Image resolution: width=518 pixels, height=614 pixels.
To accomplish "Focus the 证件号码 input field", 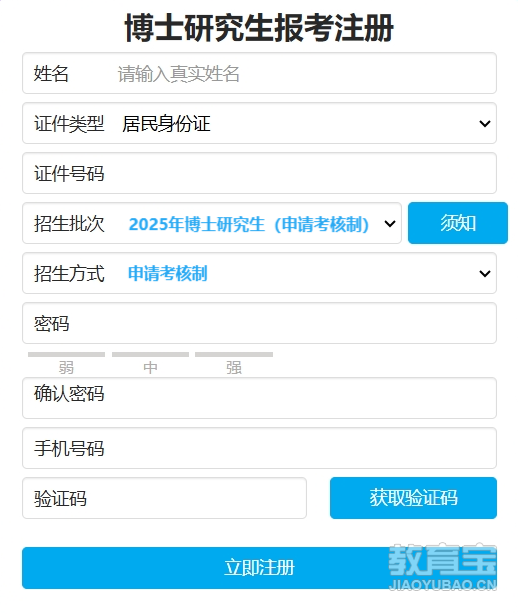I will (x=259, y=173).
